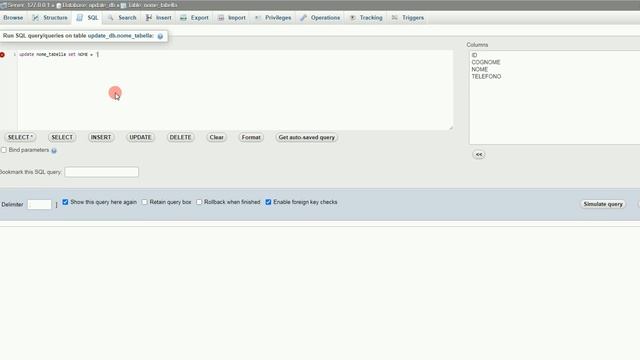Screen dimensions: 640x360
Task: Click the Tracking eye icon
Action: pyautogui.click(x=353, y=18)
